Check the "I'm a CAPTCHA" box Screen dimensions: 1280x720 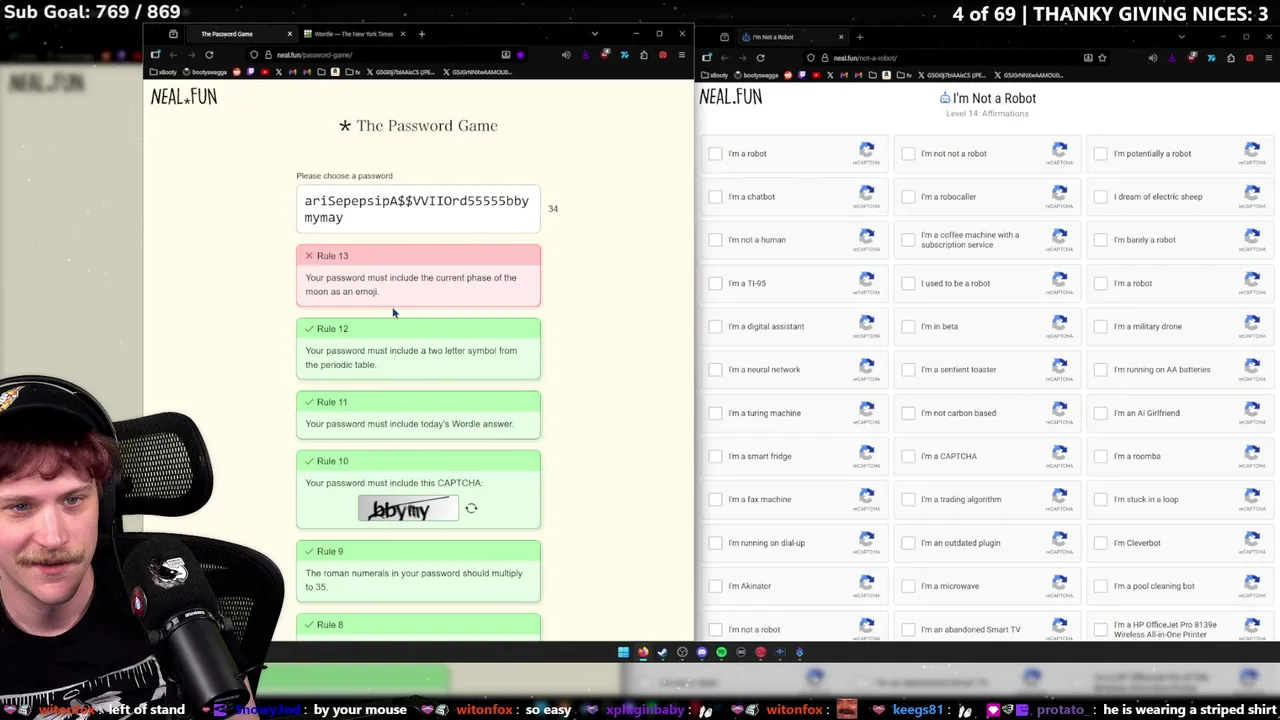pyautogui.click(x=908, y=456)
